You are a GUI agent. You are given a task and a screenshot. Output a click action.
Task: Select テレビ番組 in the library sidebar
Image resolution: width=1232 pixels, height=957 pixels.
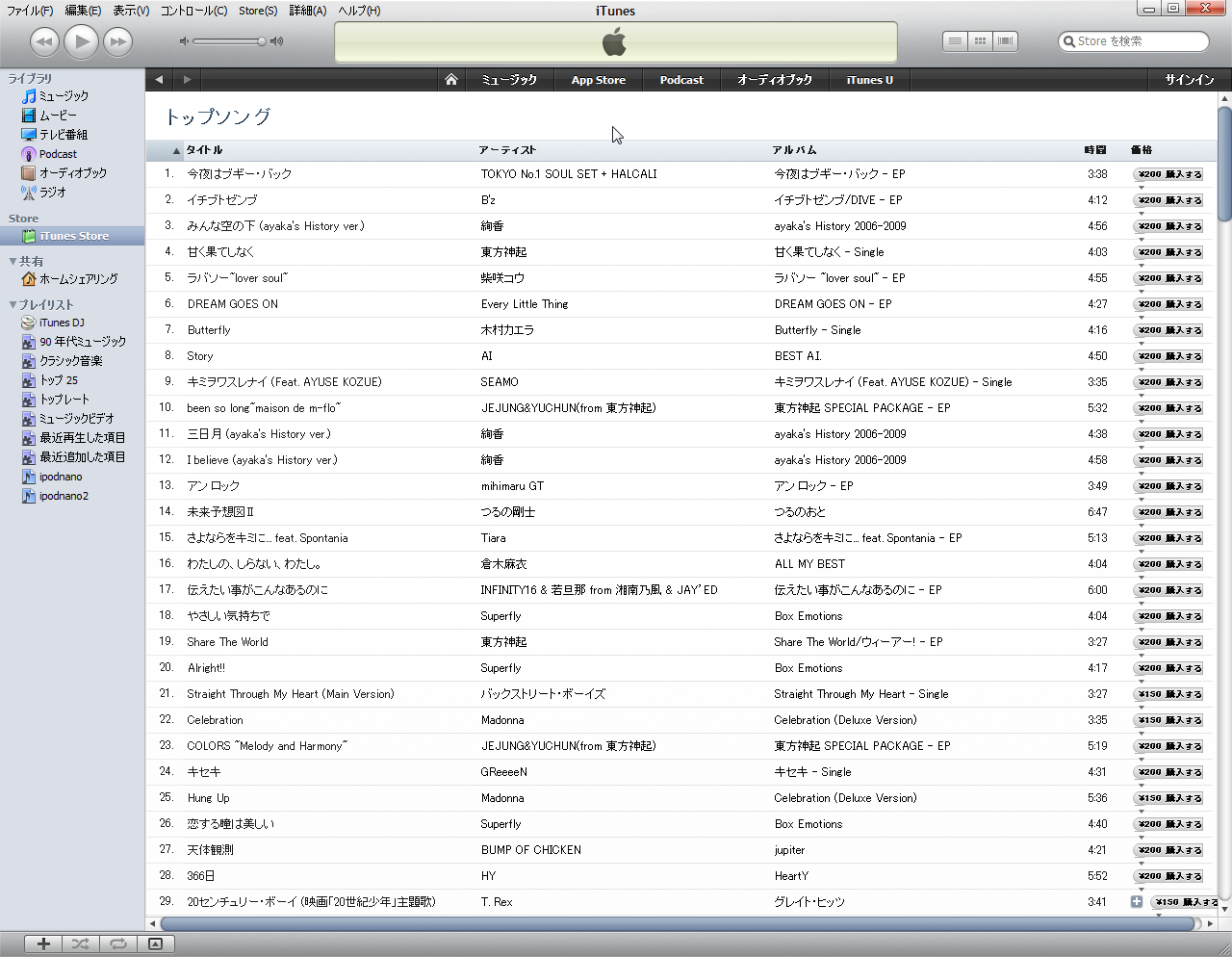click(x=64, y=135)
